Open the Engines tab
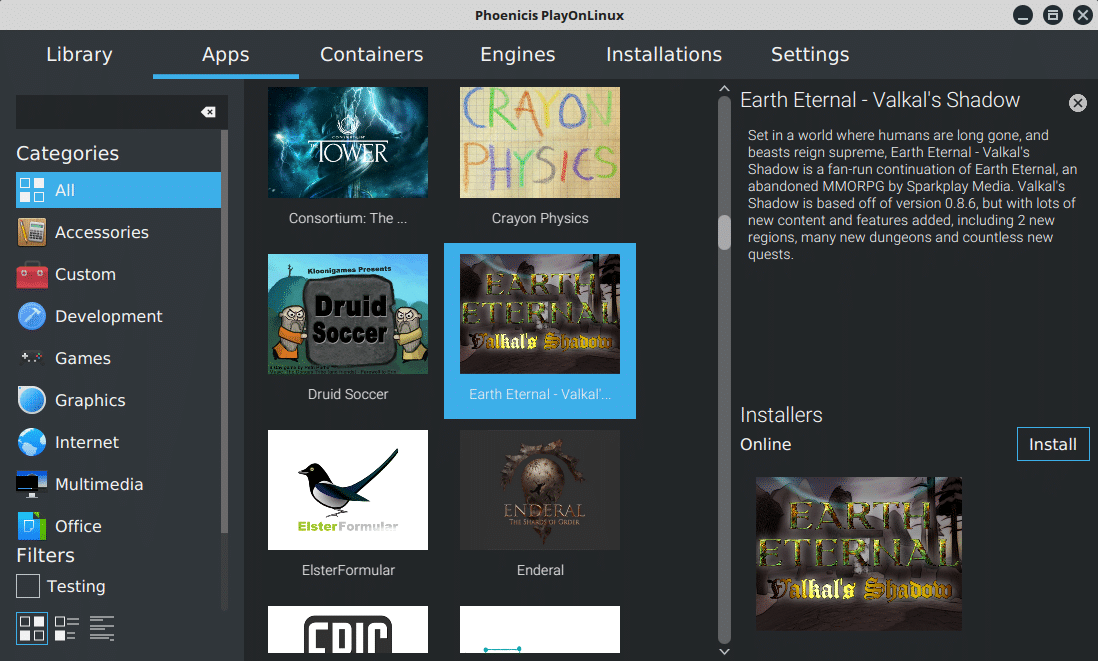1098x661 pixels. pos(517,54)
